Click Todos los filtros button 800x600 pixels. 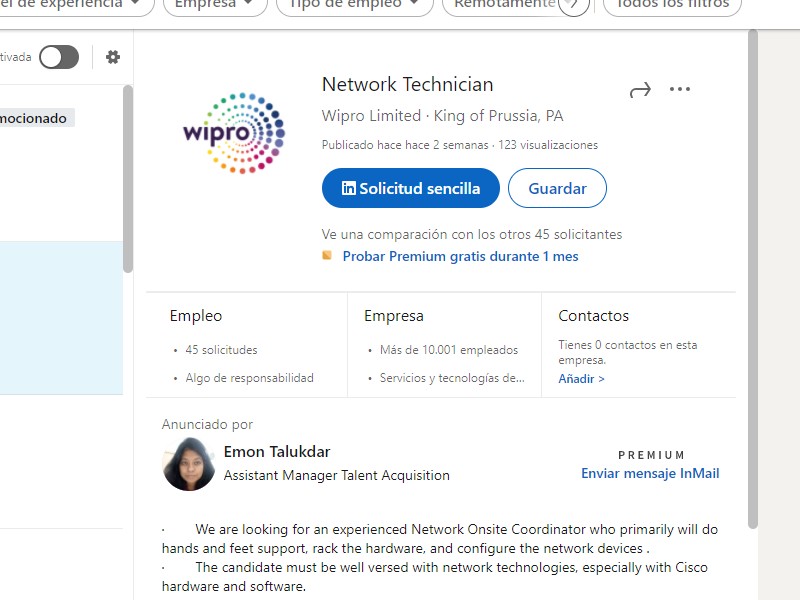[x=672, y=5]
